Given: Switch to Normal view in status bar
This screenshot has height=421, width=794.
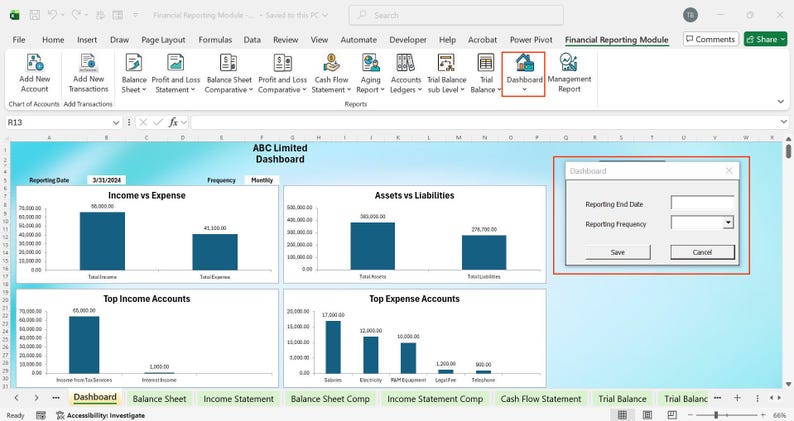Looking at the screenshot, I should [622, 415].
